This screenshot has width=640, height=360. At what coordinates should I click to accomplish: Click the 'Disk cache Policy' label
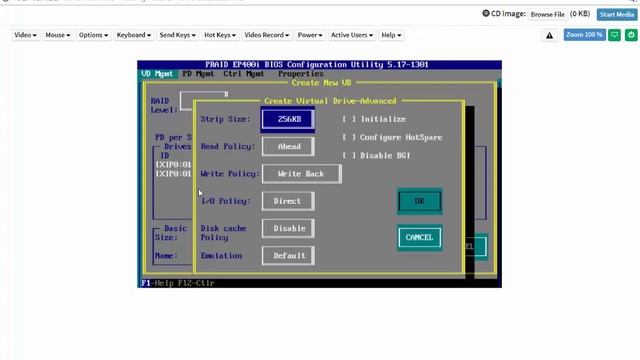pyautogui.click(x=223, y=233)
